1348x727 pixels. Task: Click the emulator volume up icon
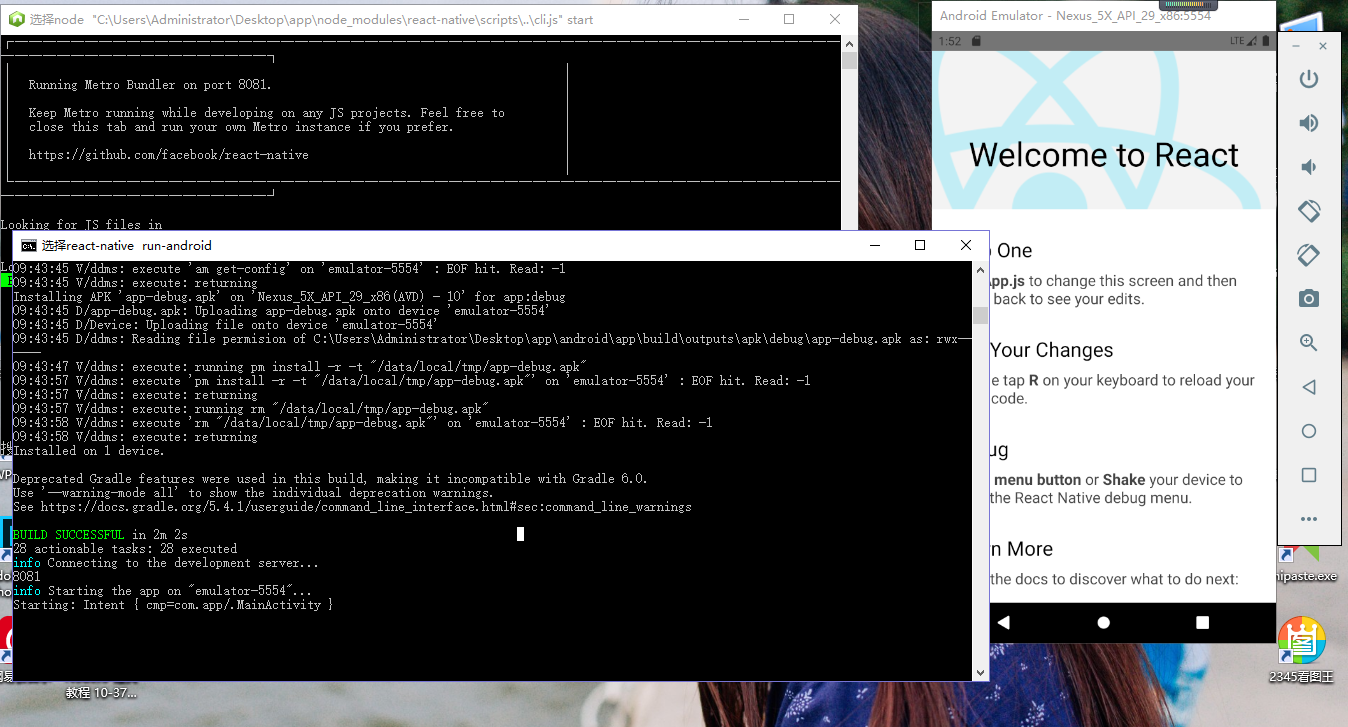(x=1308, y=123)
